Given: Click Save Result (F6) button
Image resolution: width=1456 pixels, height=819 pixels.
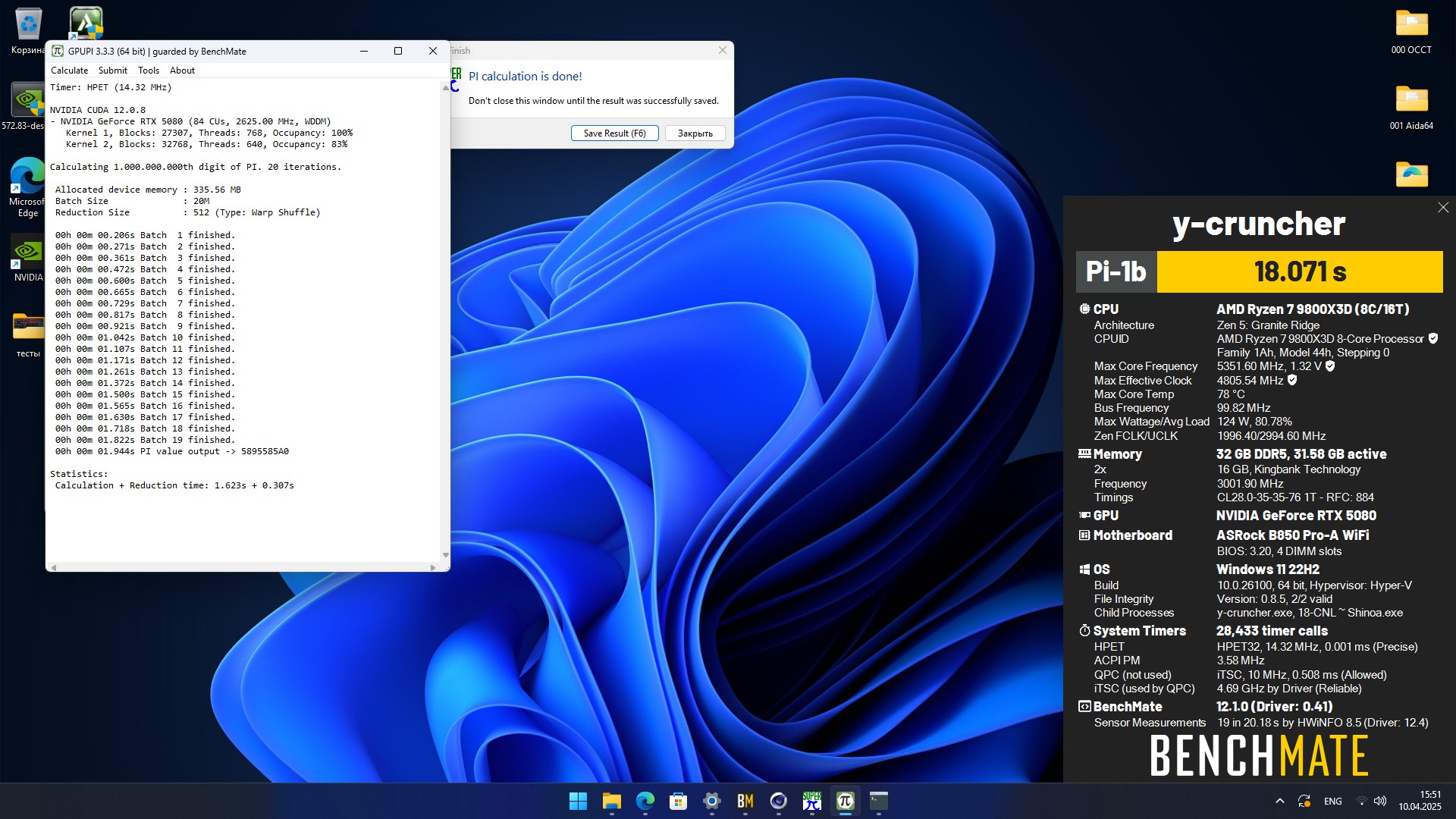Looking at the screenshot, I should point(614,133).
